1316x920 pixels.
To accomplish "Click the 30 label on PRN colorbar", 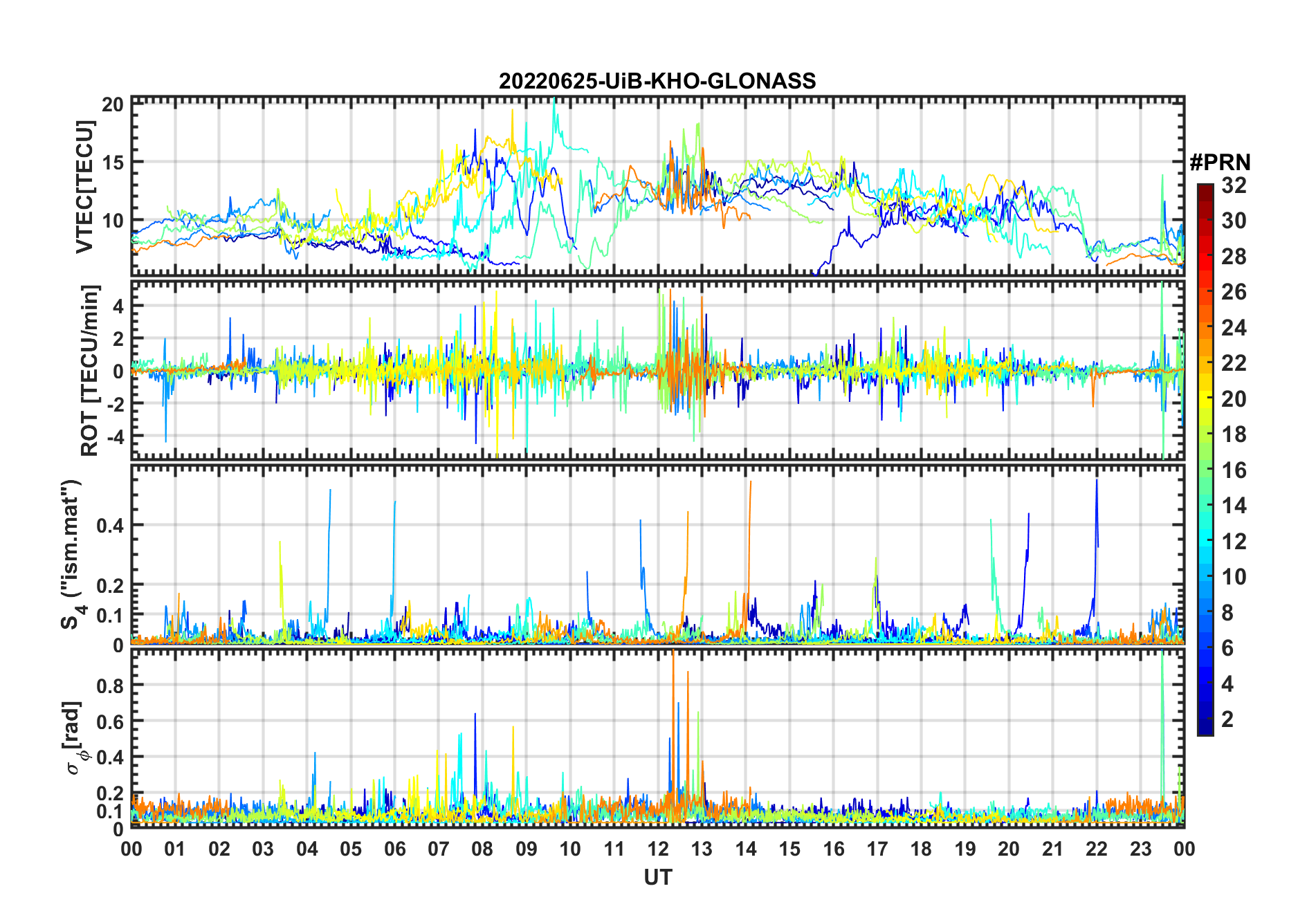I will click(1234, 221).
